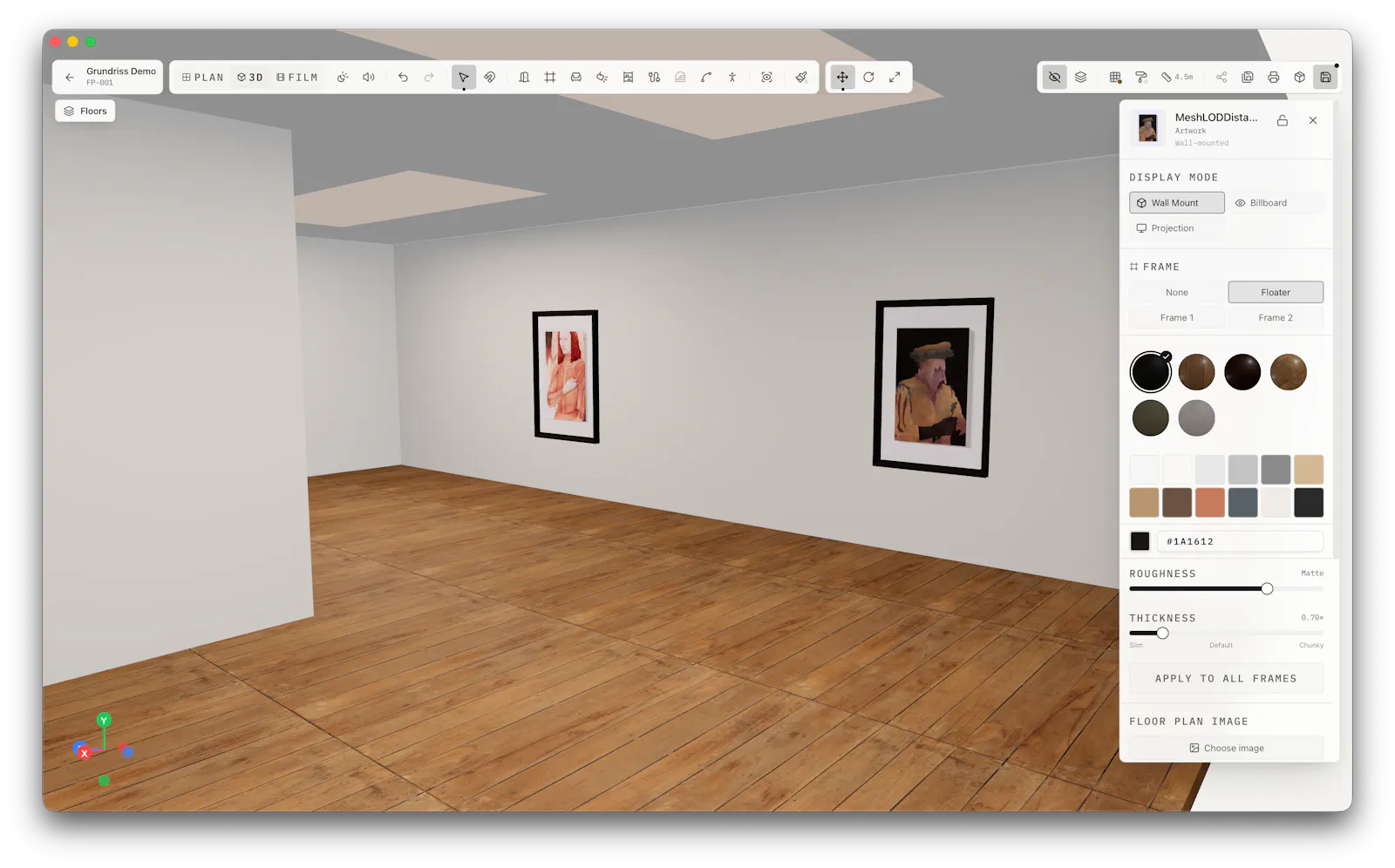Click the Thickness slider handle
Screen dimensions: 1395x868
(x=1162, y=634)
